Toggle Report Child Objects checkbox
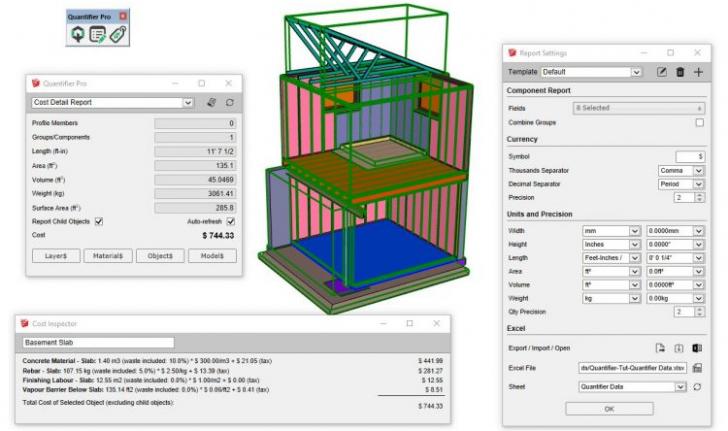 pos(99,222)
